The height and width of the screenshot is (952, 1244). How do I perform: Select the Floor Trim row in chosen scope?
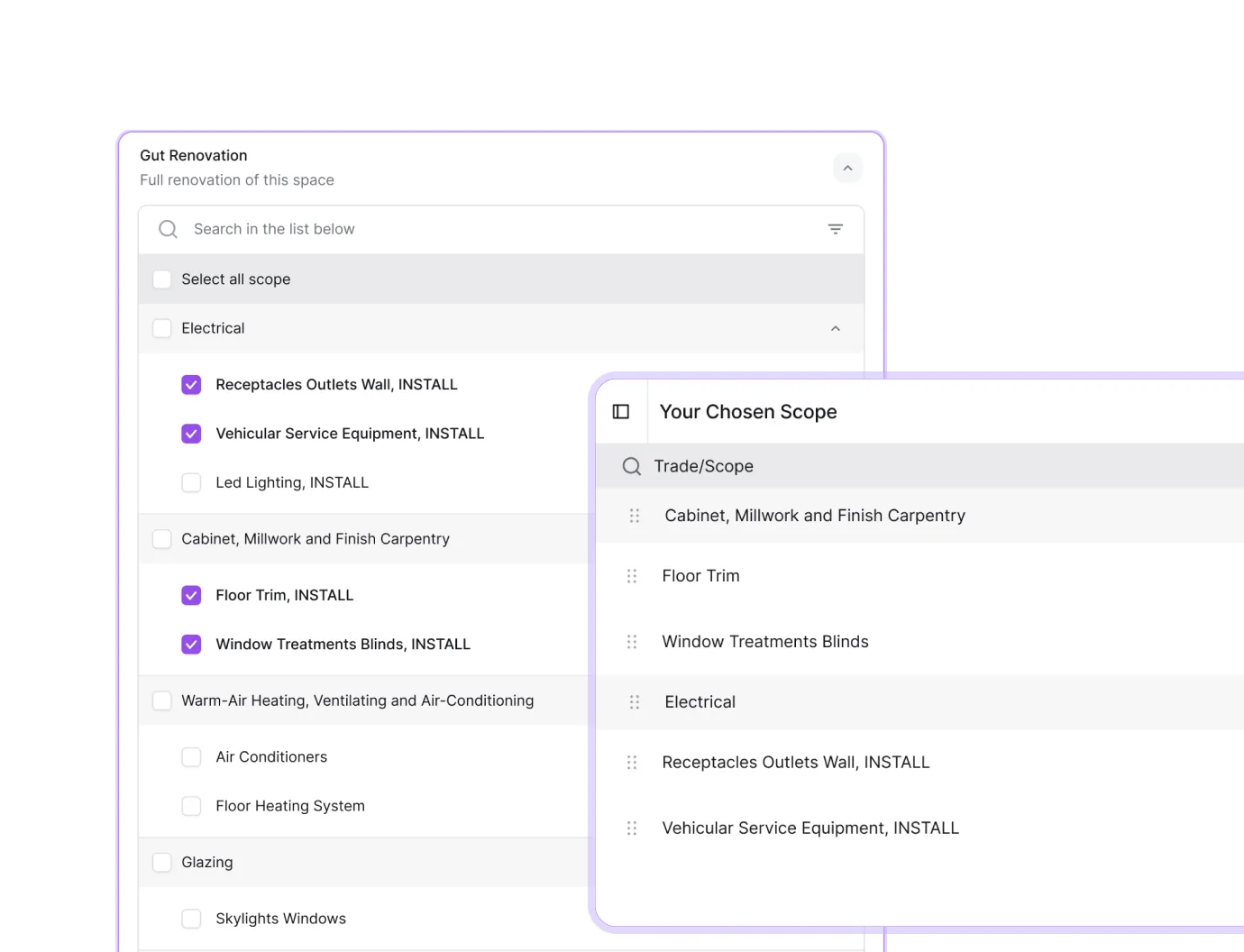(x=919, y=576)
